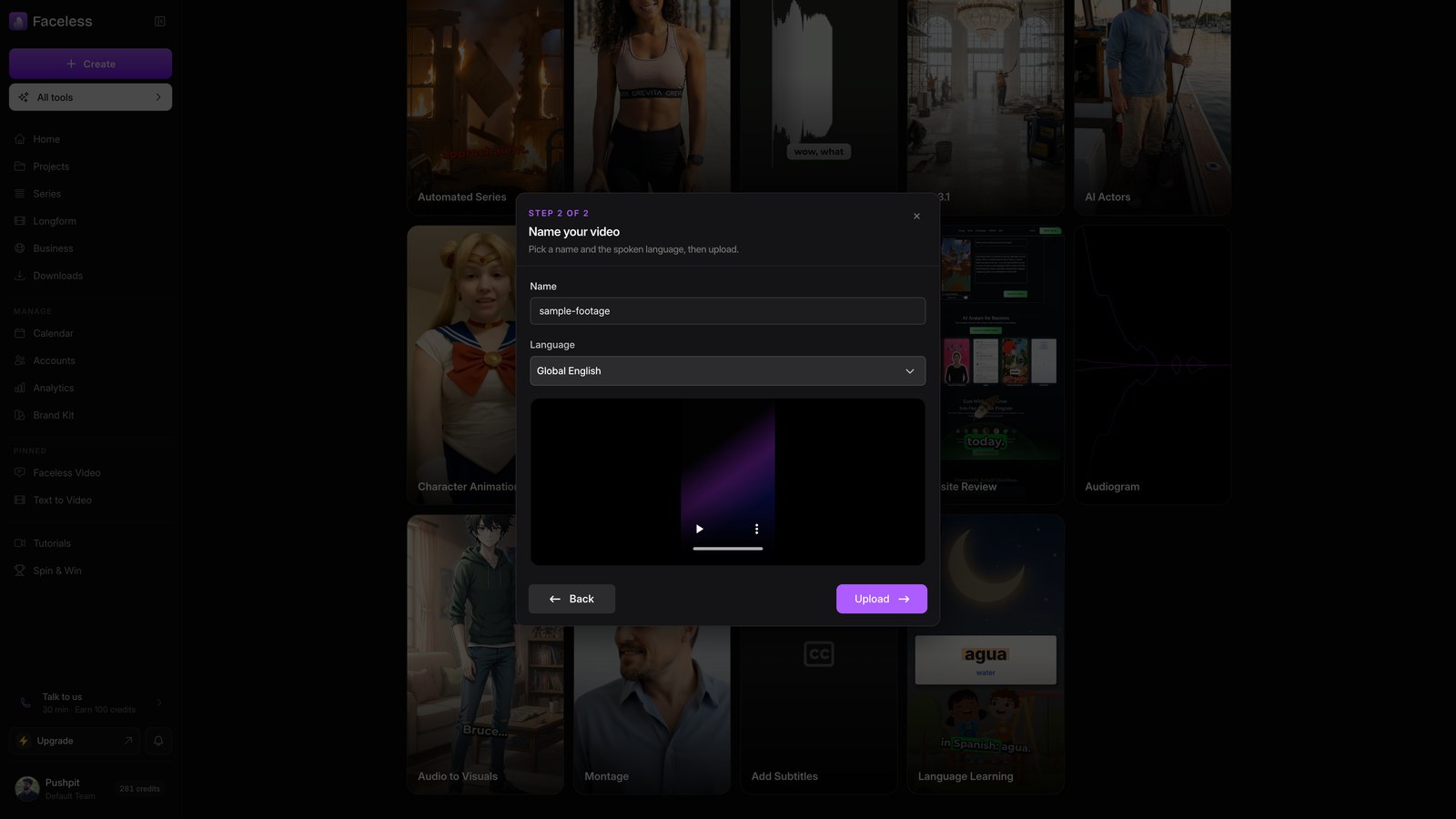Click the Back button

pyautogui.click(x=571, y=599)
